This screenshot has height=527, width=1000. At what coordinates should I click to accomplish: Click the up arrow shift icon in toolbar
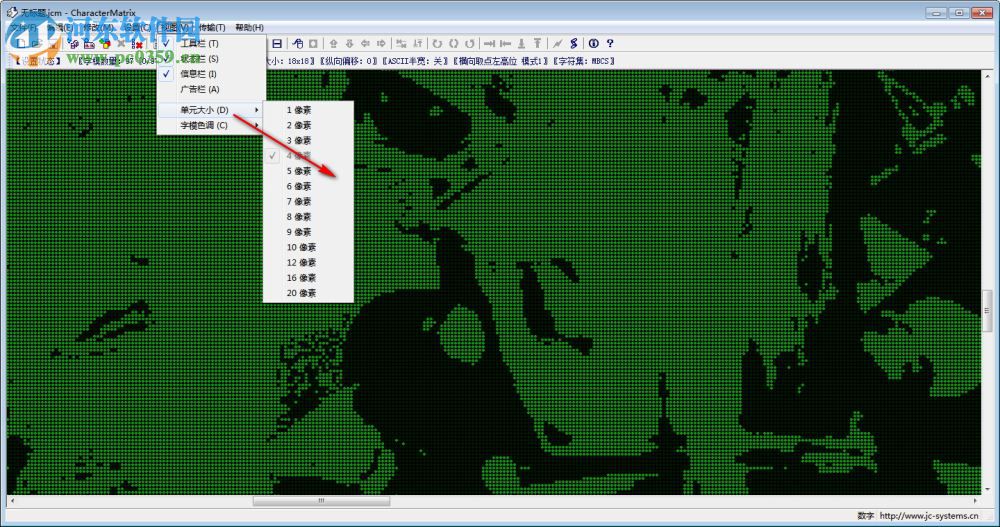(x=334, y=44)
